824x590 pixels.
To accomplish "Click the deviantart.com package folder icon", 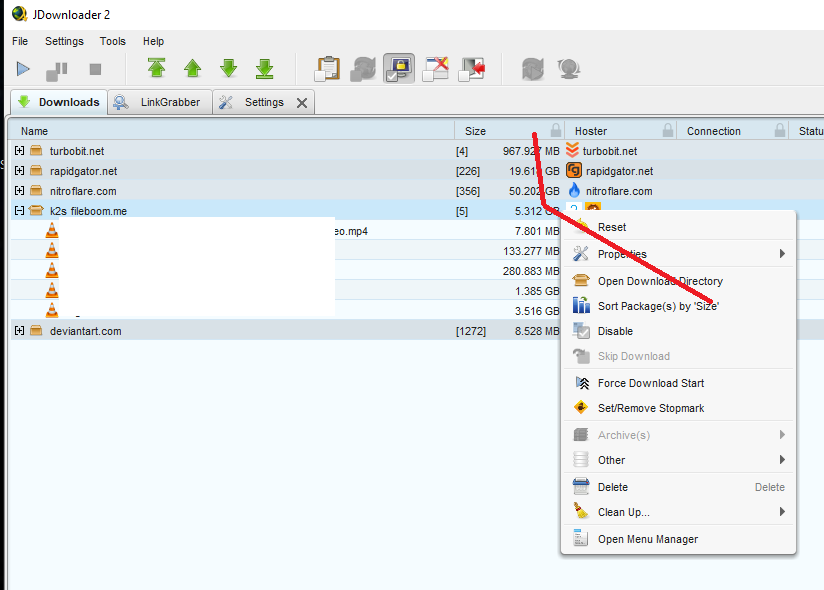I will coord(36,330).
